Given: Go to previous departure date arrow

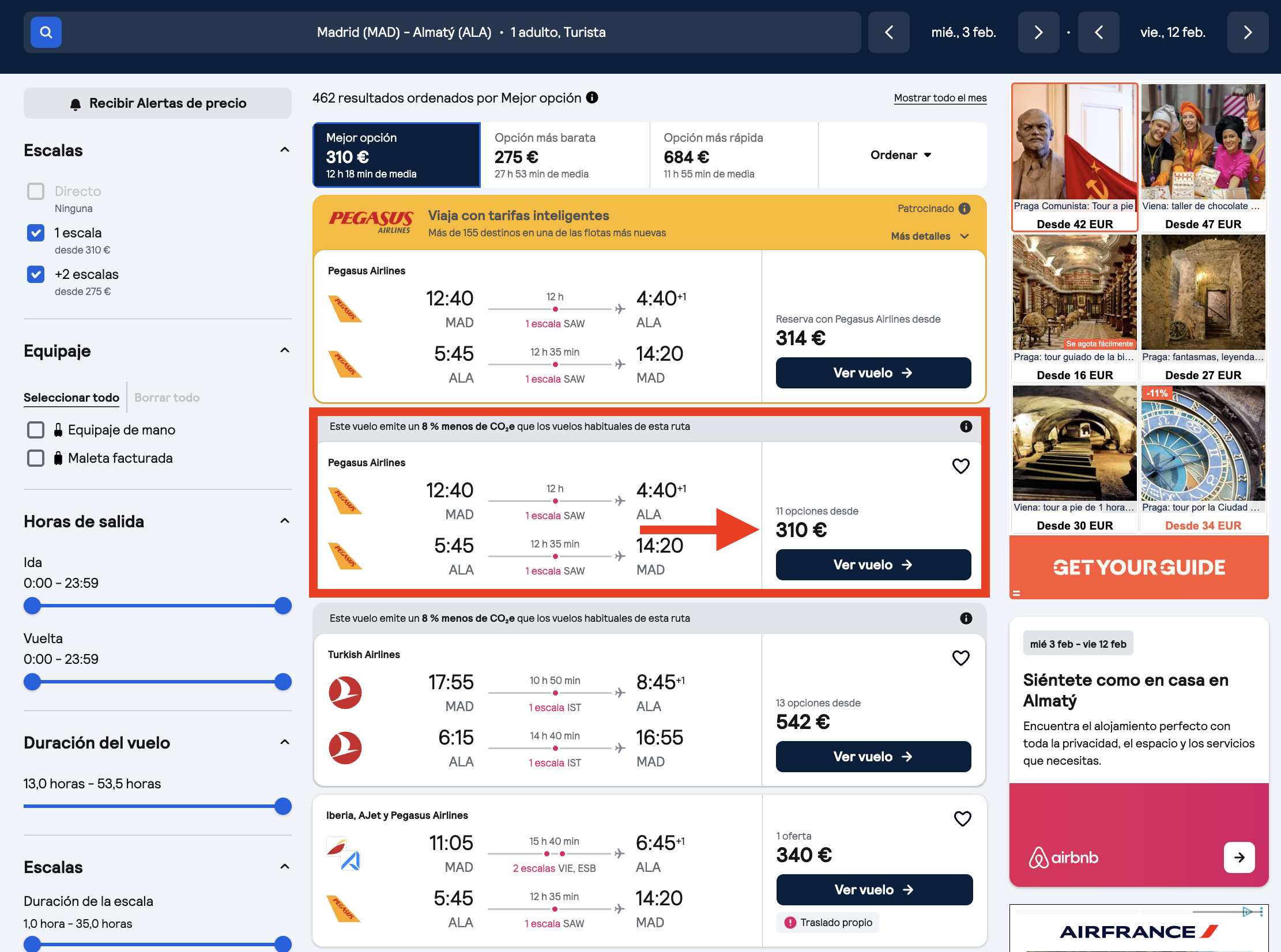Looking at the screenshot, I should click(x=889, y=32).
